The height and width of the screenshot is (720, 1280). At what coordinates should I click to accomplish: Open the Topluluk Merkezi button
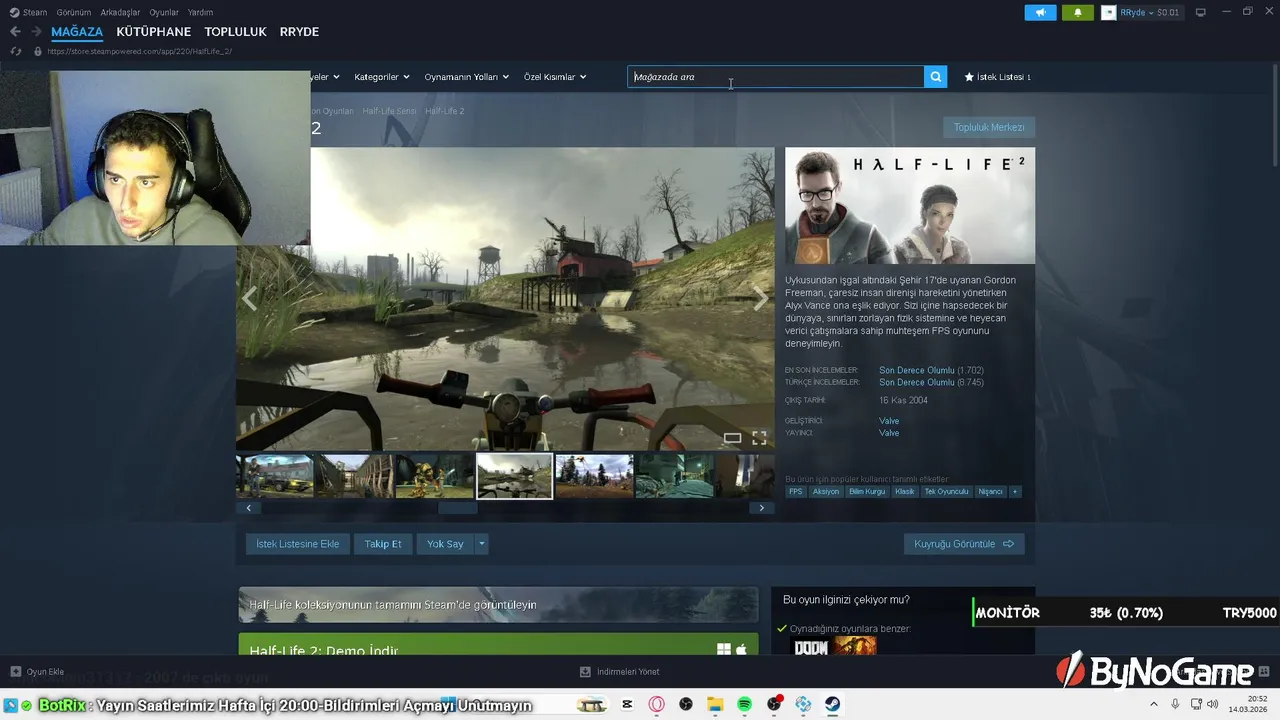click(x=989, y=127)
